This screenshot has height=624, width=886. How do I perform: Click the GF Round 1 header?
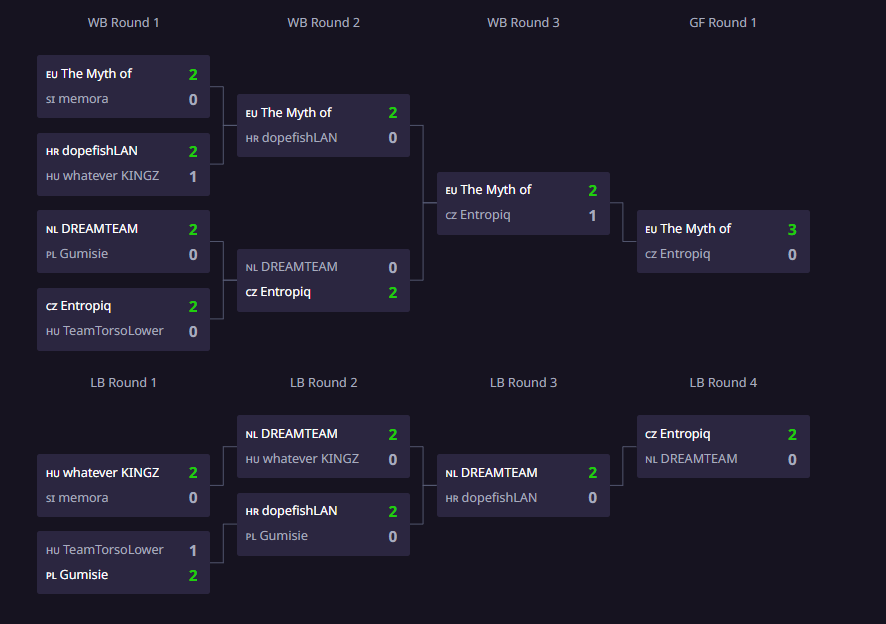point(723,22)
